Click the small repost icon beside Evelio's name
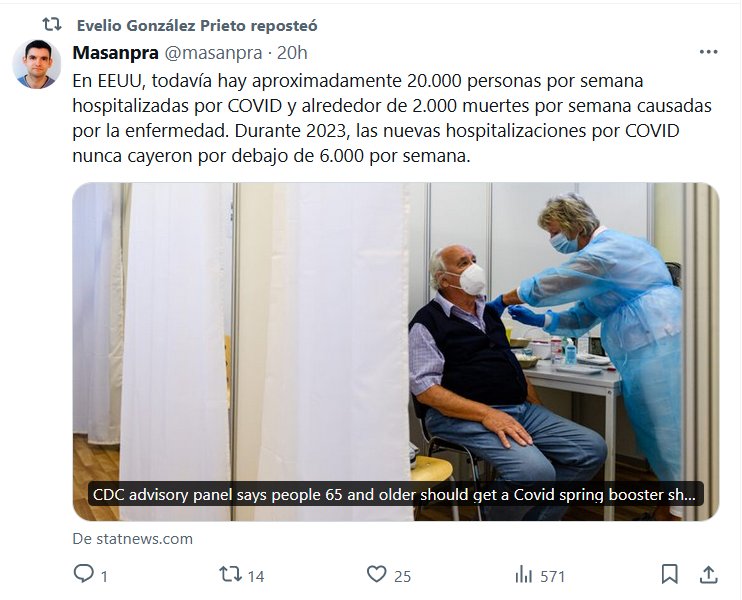 click(x=52, y=25)
